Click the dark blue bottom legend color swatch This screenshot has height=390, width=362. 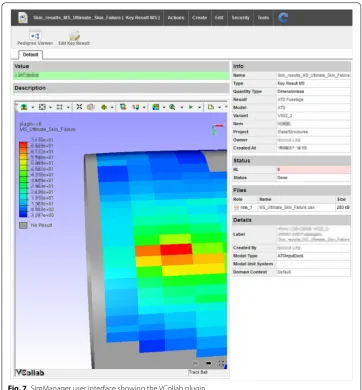click(x=23, y=214)
